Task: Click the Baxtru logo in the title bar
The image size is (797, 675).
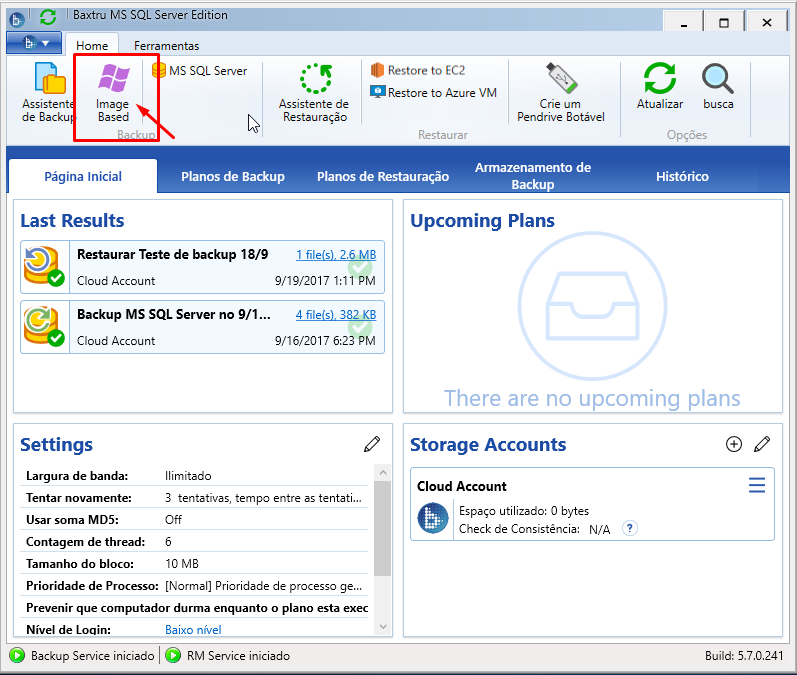Action: tap(17, 20)
